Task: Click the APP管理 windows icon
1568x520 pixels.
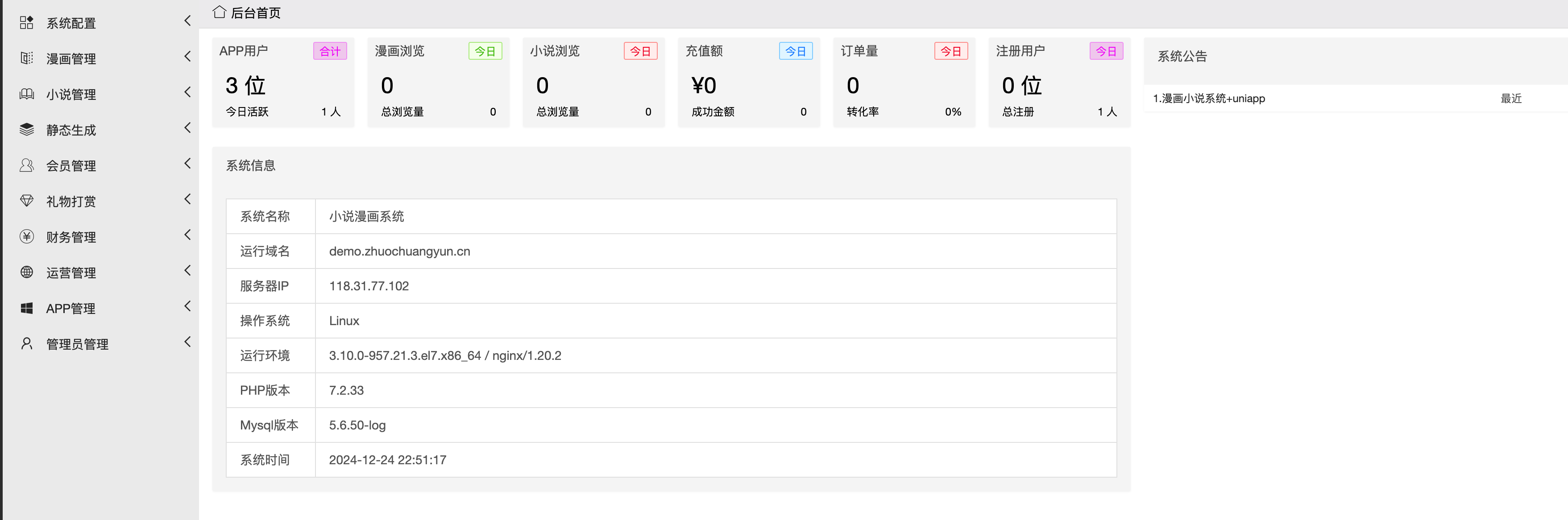Action: point(26,308)
